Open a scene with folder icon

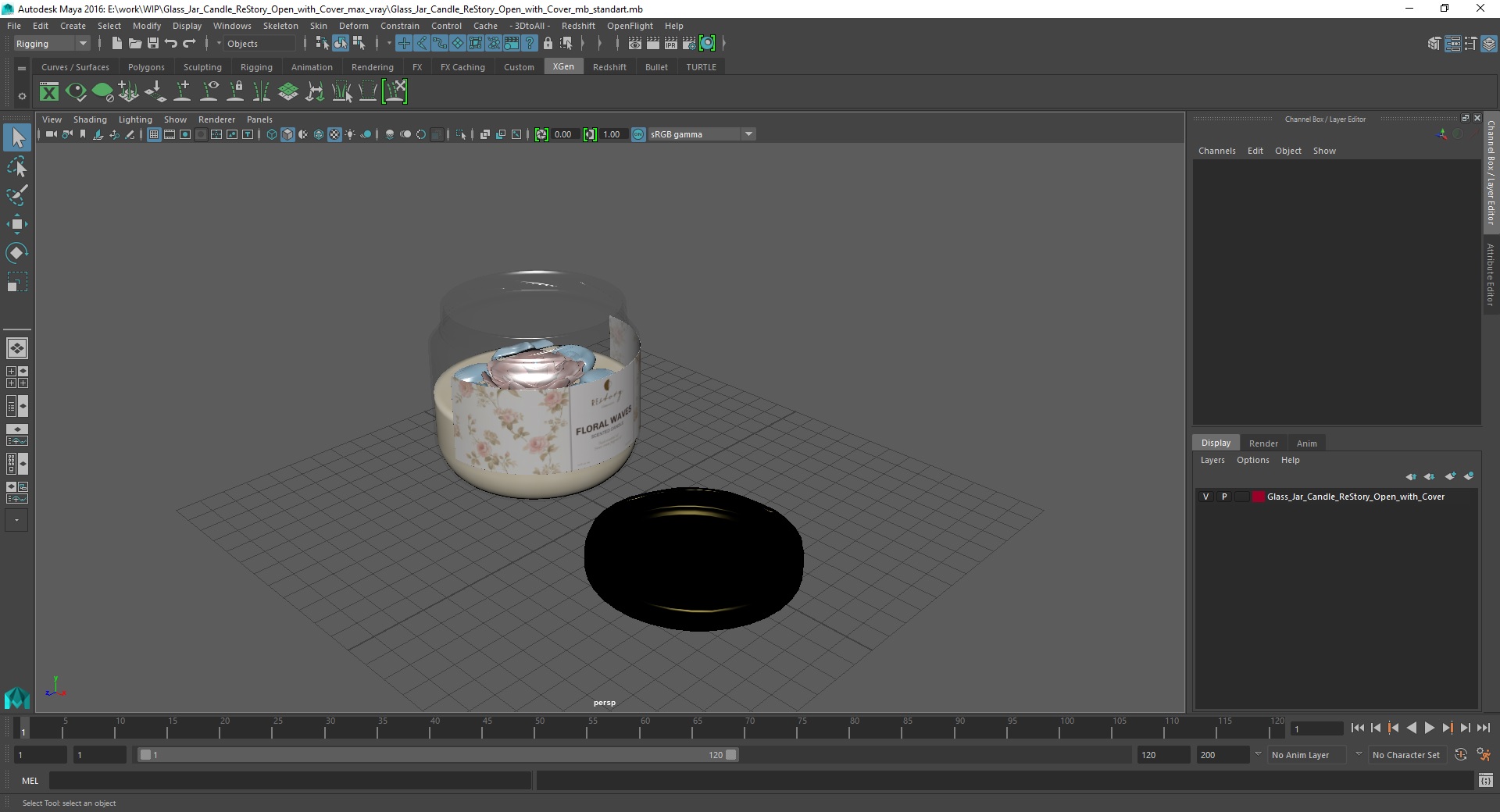pos(134,44)
